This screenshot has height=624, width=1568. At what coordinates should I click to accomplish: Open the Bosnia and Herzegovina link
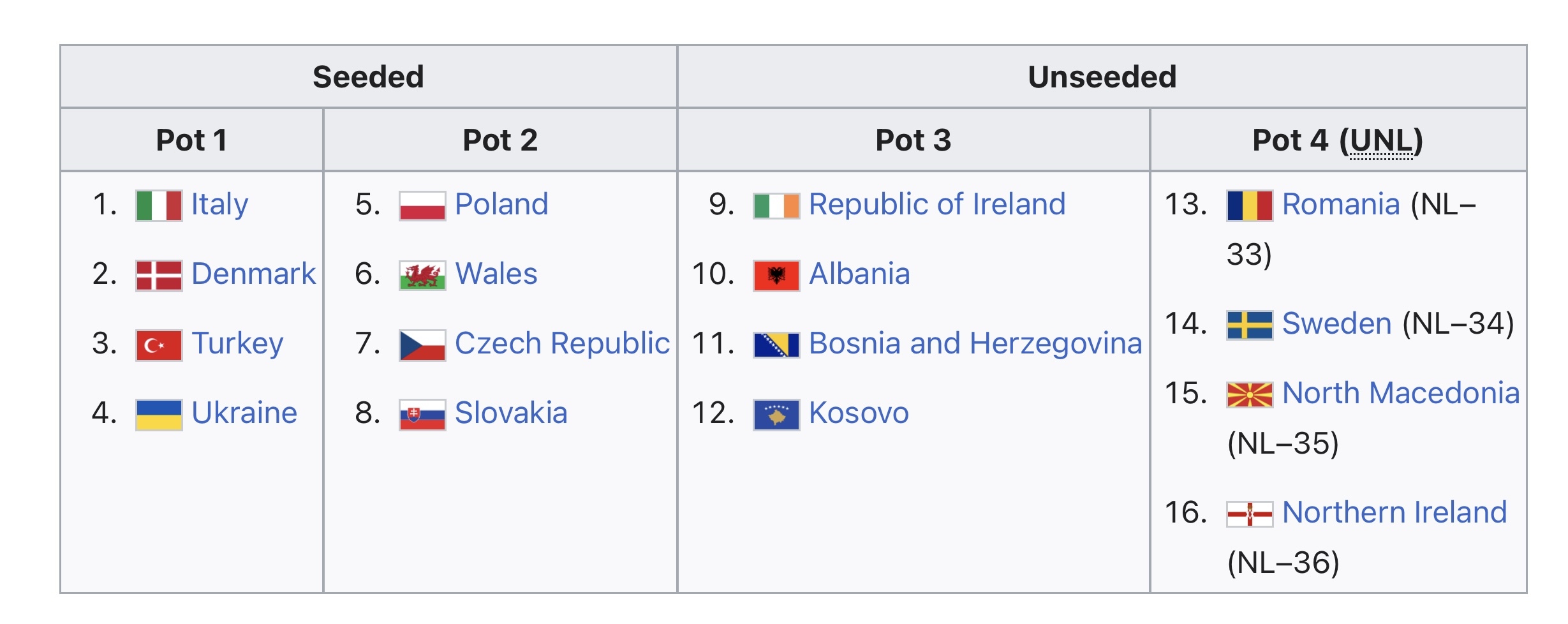click(x=975, y=343)
